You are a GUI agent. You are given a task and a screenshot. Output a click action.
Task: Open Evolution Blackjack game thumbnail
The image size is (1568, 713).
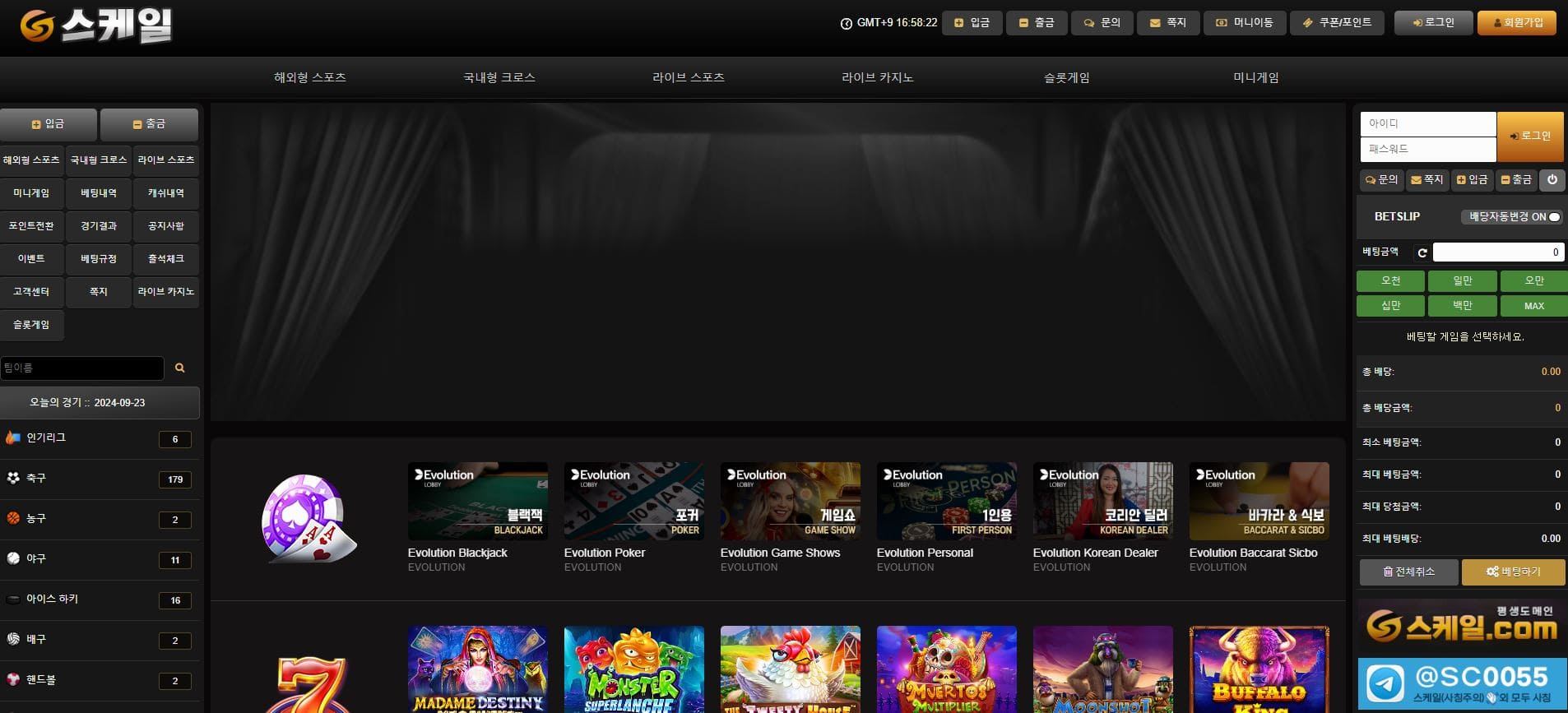coord(478,501)
